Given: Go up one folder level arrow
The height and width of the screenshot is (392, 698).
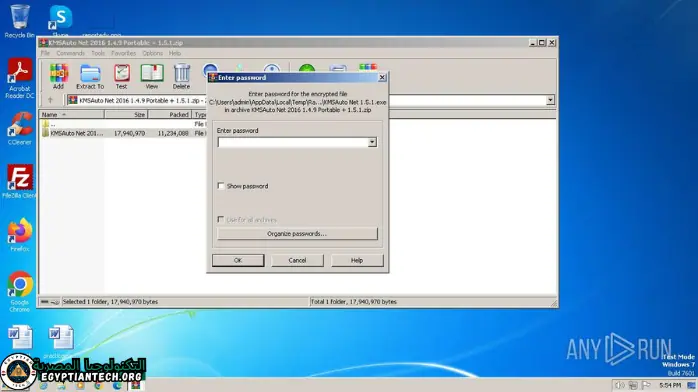Looking at the screenshot, I should click(50, 100).
